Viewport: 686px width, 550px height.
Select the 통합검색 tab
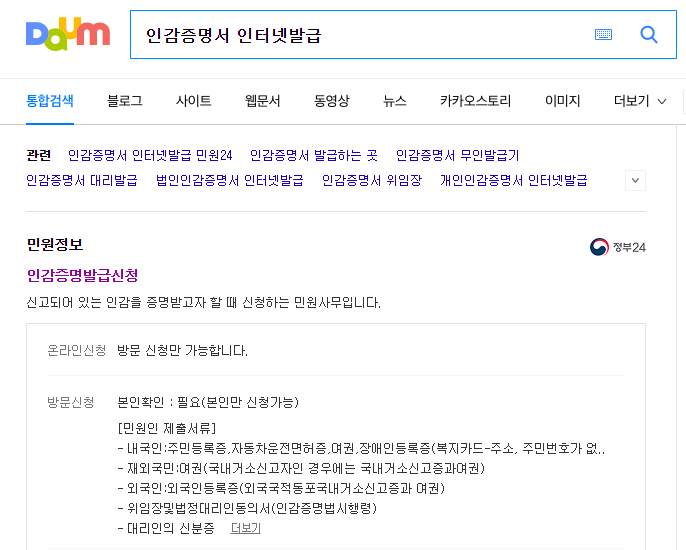click(50, 101)
